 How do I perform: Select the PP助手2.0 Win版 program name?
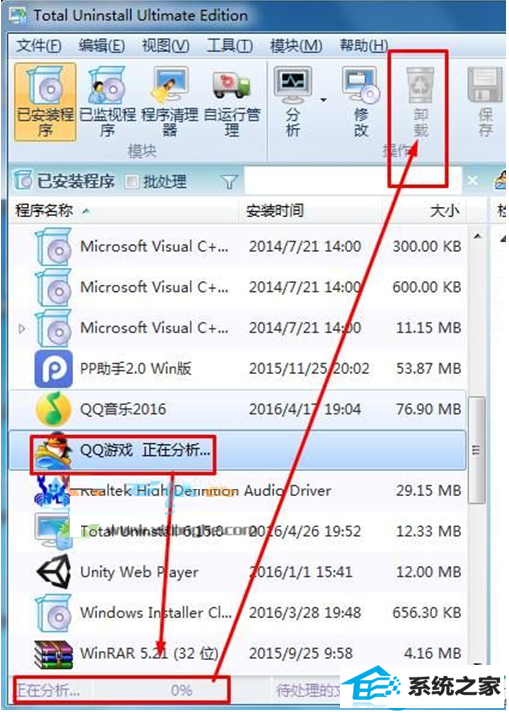[136, 368]
